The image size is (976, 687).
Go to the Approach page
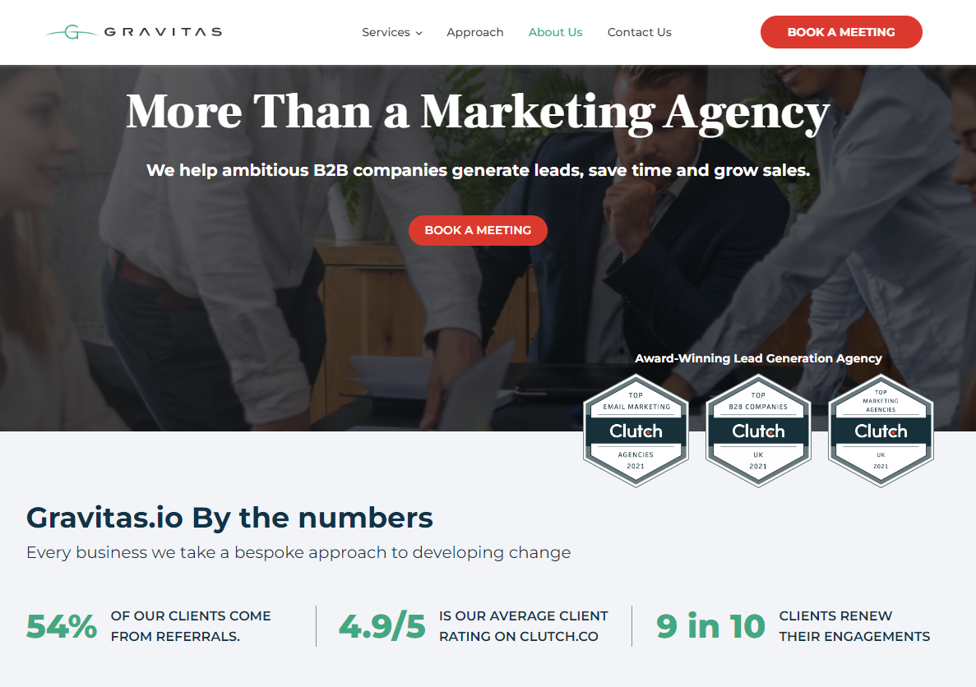pos(475,32)
